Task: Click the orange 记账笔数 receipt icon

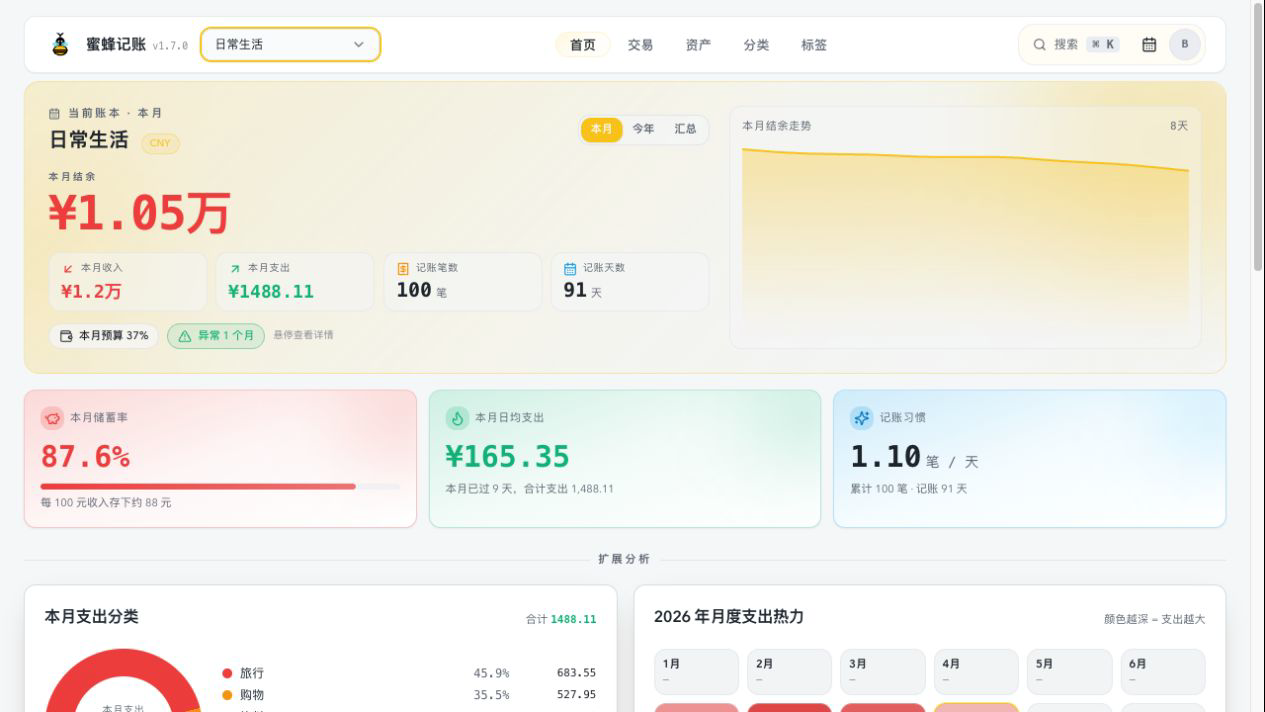Action: point(403,268)
